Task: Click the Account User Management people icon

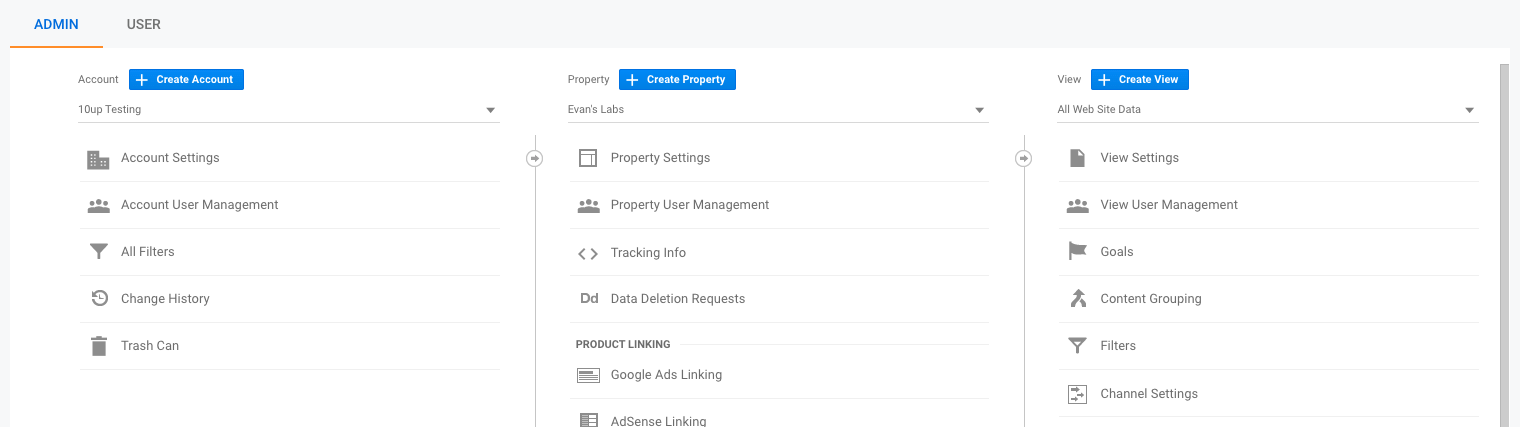Action: (x=98, y=206)
